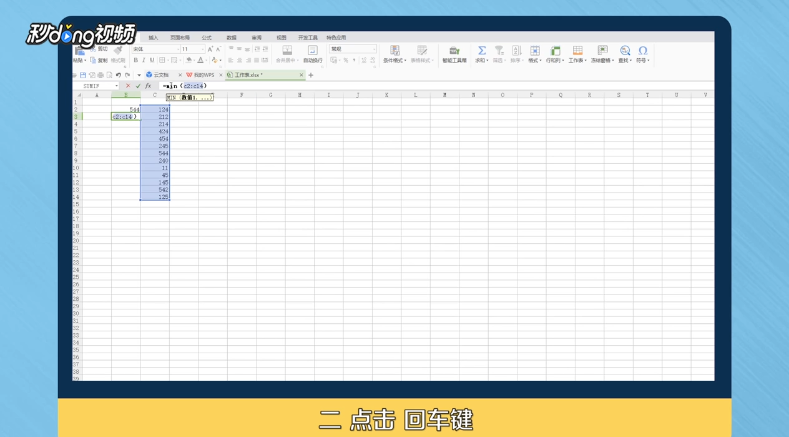Click the Merge and Center icon
789x437 pixels.
287,50
